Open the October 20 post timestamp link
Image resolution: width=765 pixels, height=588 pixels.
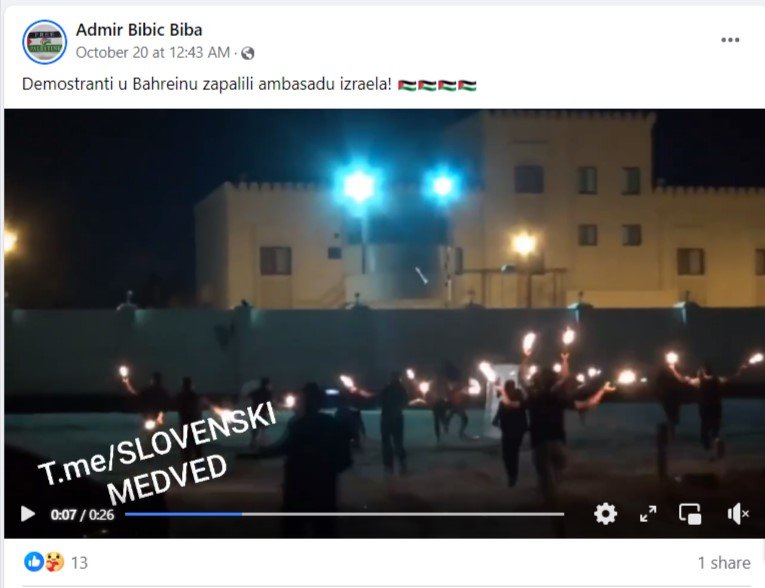(x=153, y=52)
